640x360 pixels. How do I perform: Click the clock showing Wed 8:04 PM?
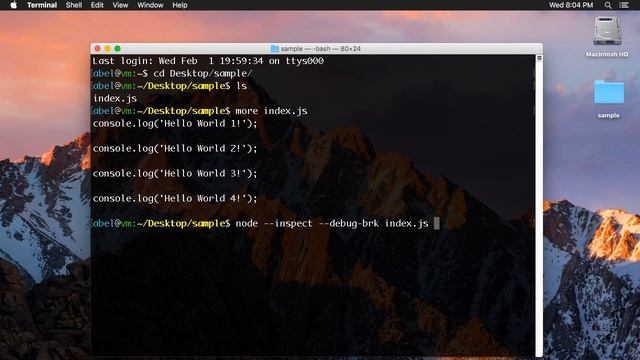pos(571,5)
